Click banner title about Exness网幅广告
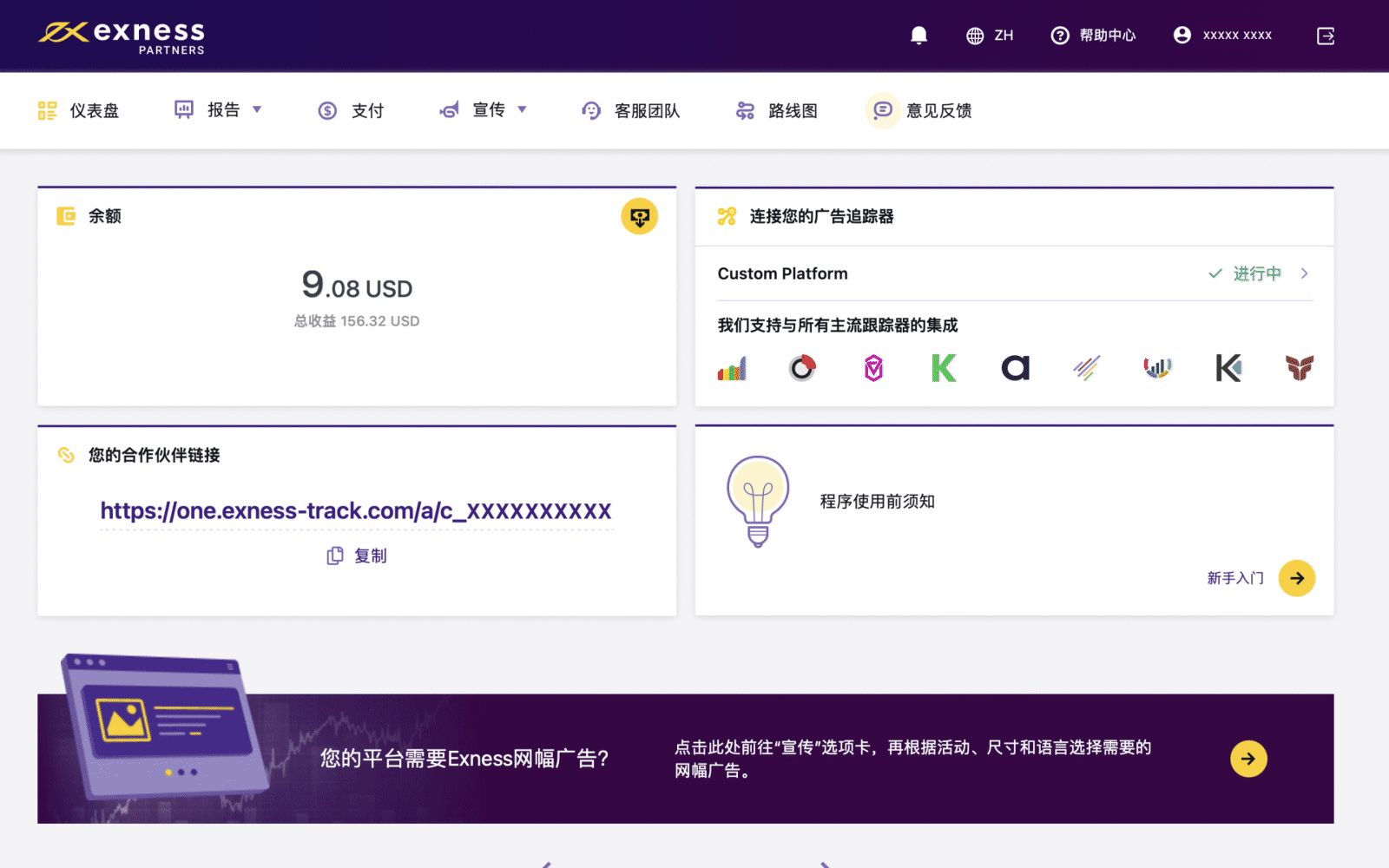The image size is (1389, 868). click(464, 759)
